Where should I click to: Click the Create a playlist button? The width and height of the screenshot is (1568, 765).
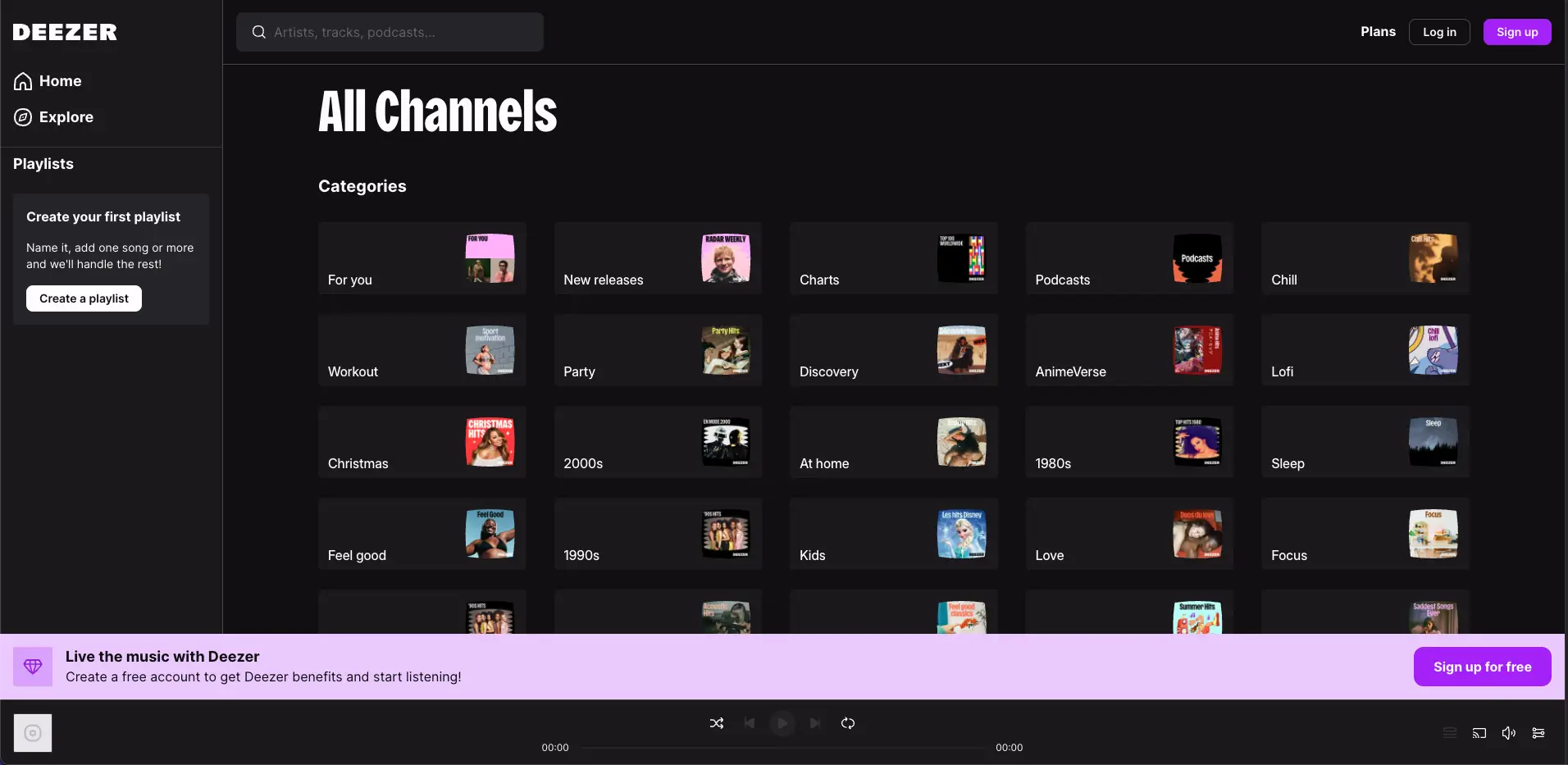[x=84, y=298]
